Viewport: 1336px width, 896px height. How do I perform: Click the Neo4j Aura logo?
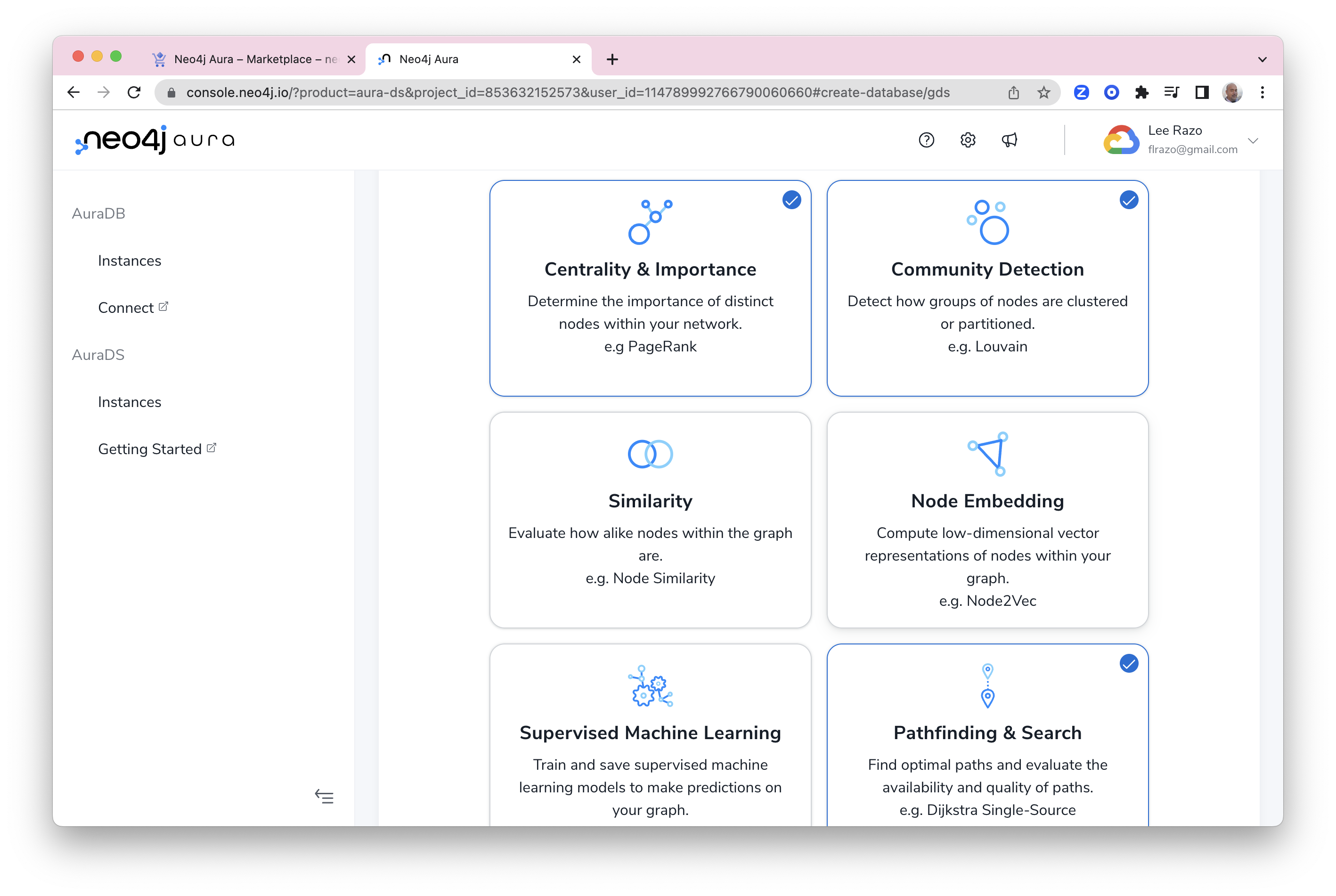point(155,140)
